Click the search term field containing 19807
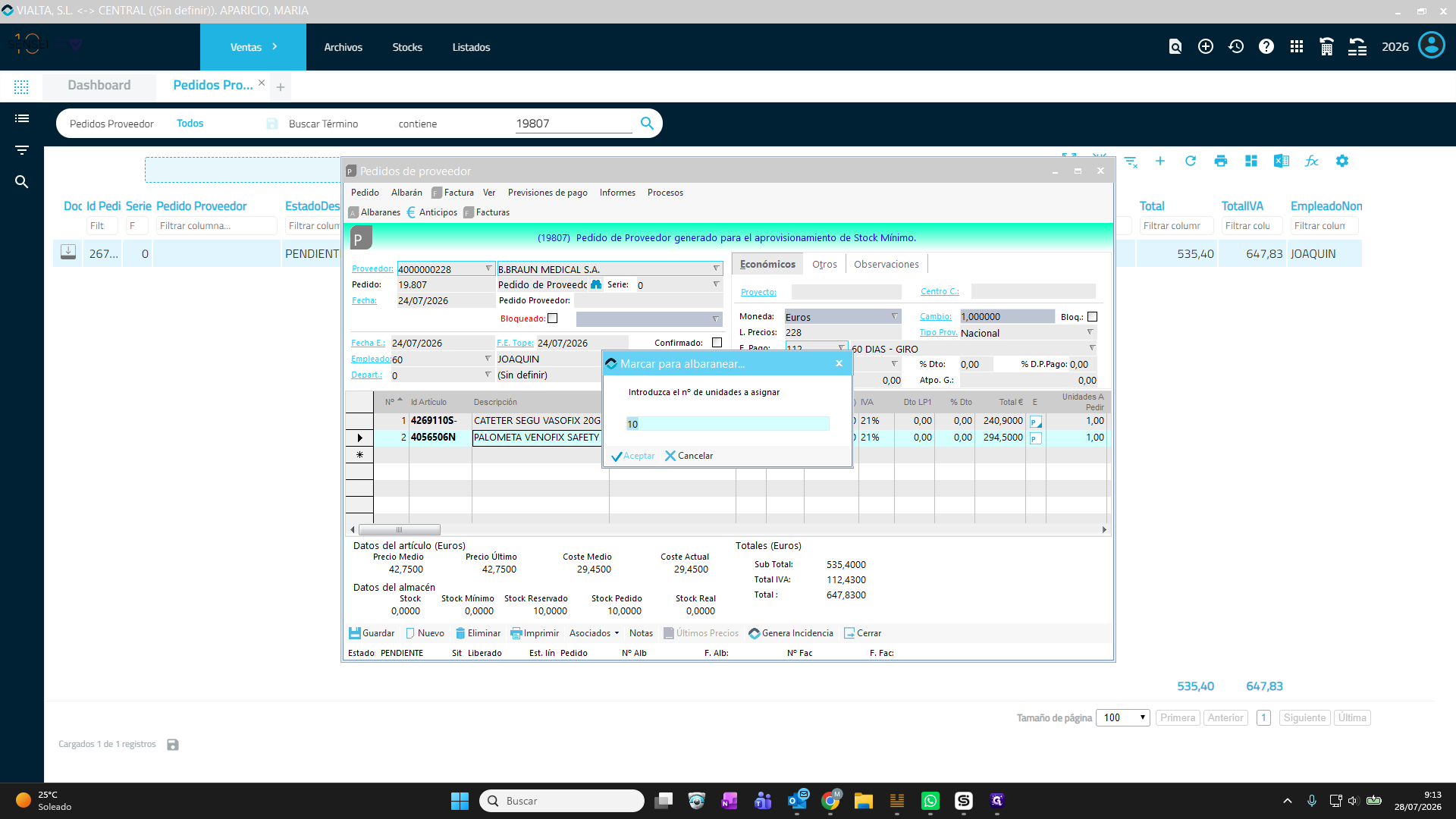 coord(573,124)
